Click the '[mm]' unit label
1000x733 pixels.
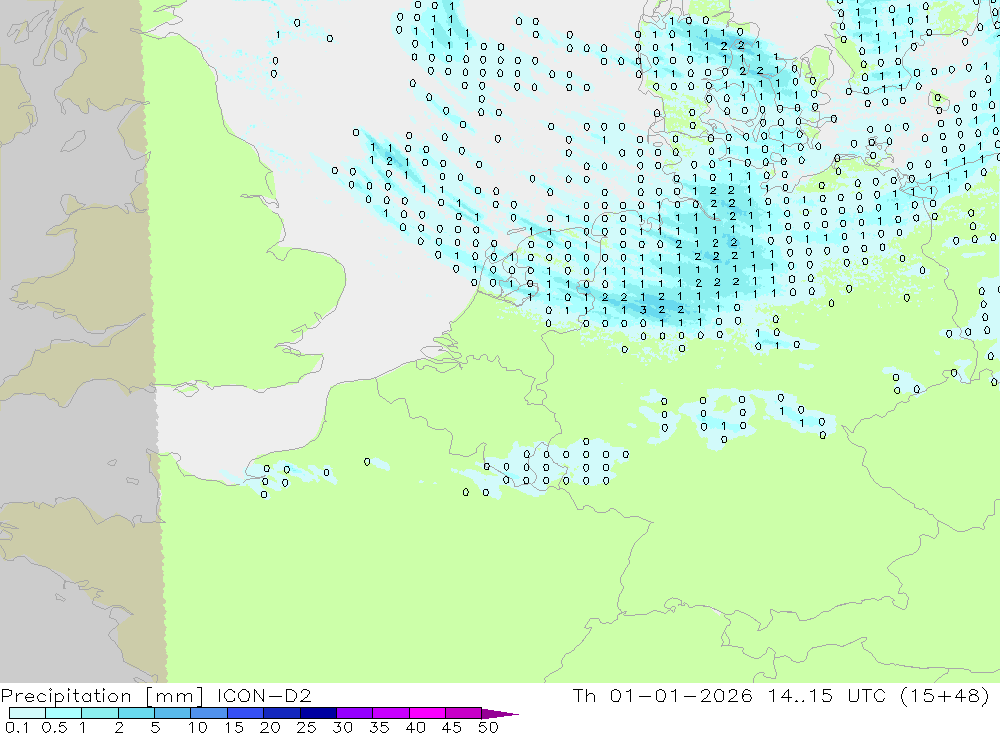[175, 696]
